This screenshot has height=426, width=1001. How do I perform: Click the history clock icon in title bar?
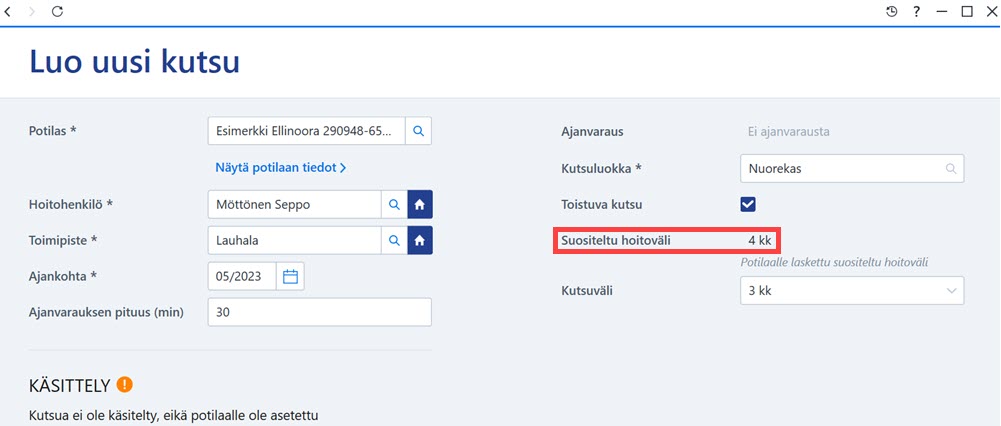(x=892, y=11)
